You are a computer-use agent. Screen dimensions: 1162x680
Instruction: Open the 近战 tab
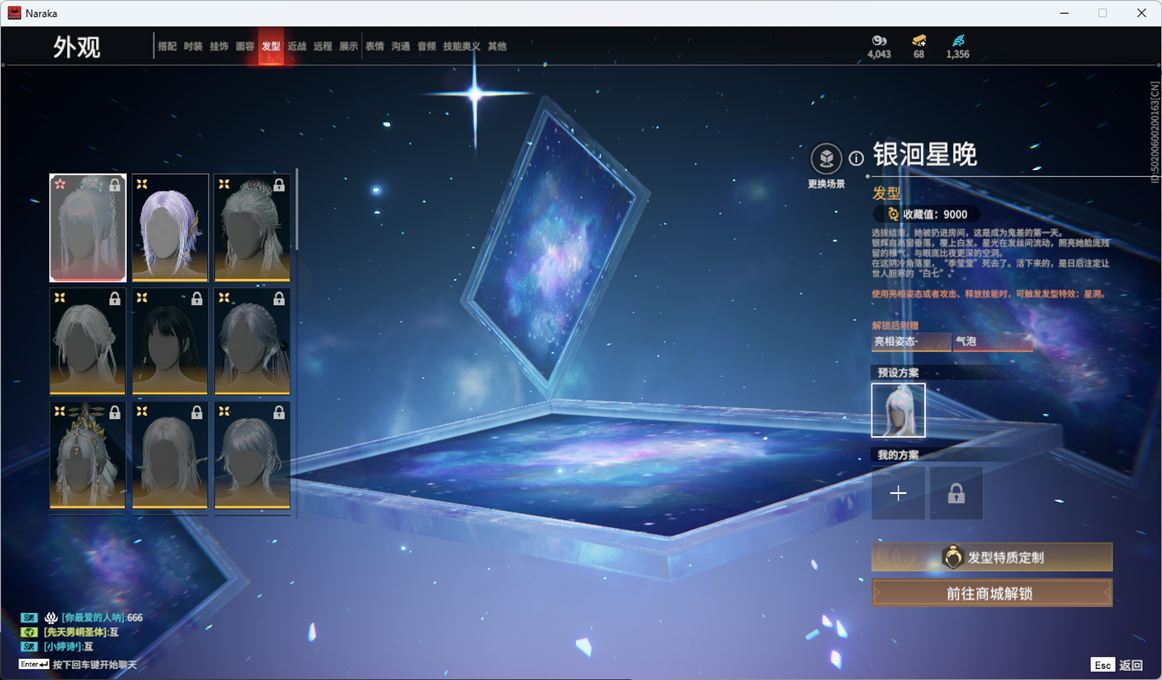pyautogui.click(x=296, y=46)
